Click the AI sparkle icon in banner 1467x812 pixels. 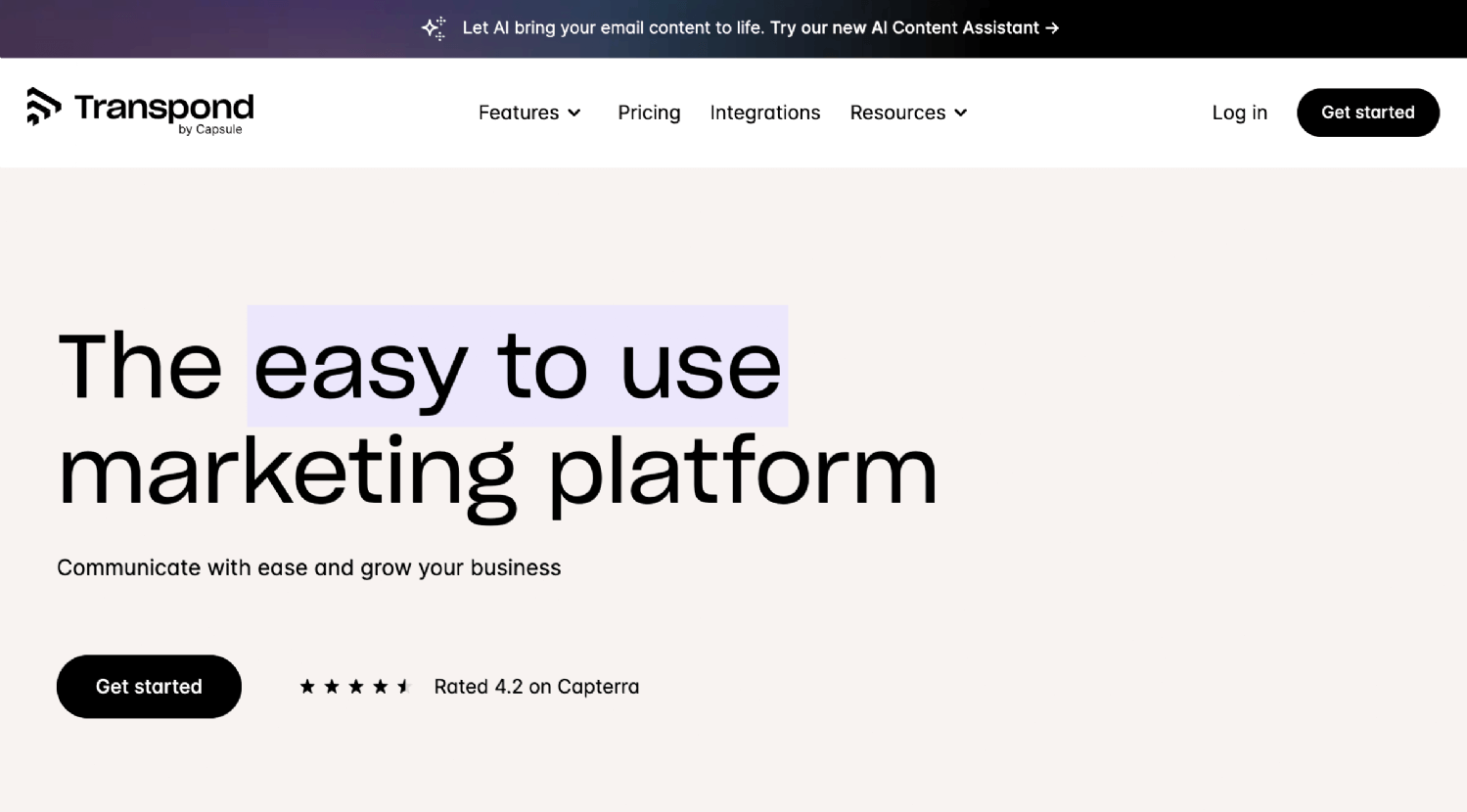click(434, 28)
